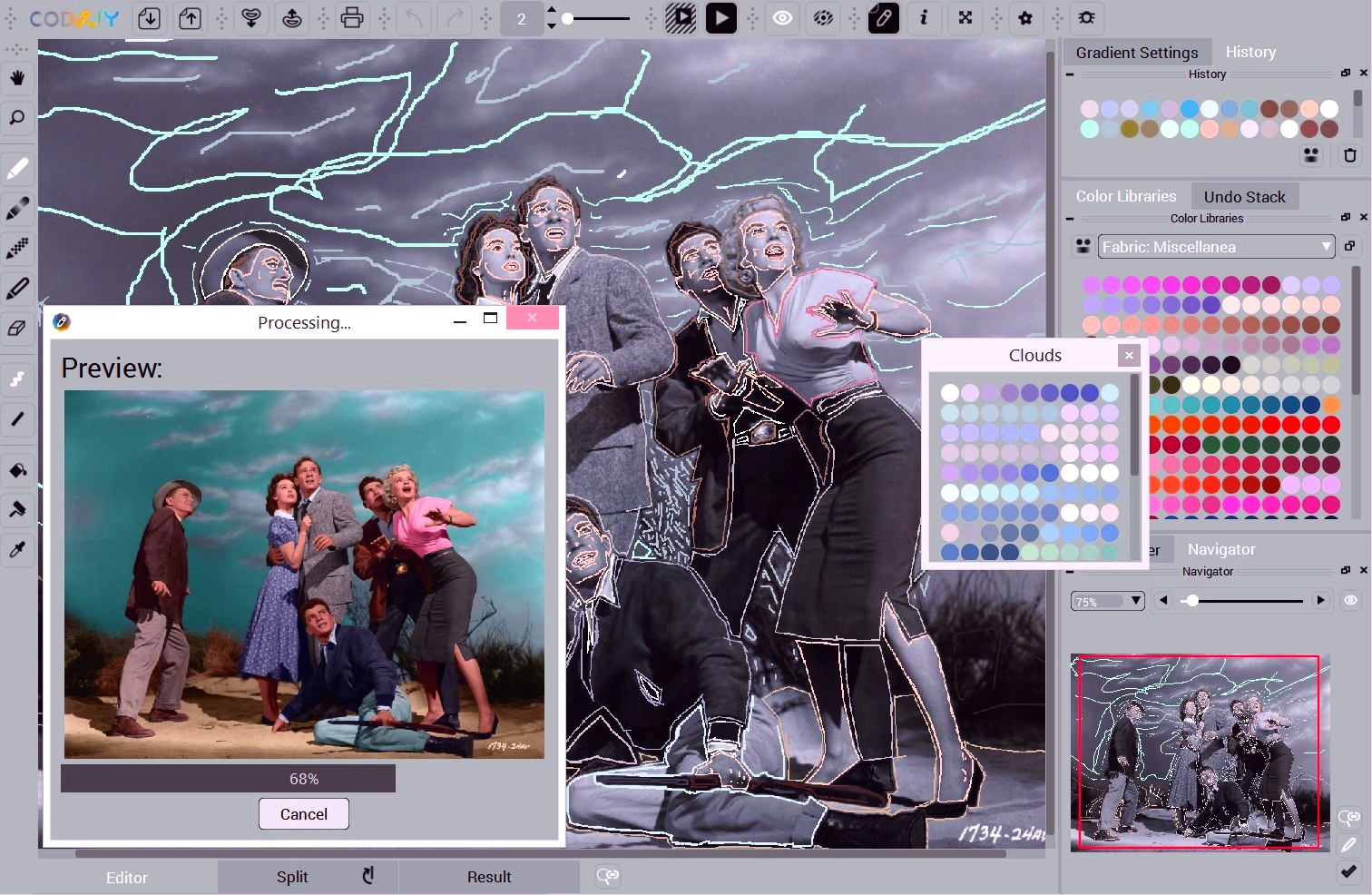Select the Zoom magnifier tool
Viewport: 1372px width, 895px height.
click(17, 118)
